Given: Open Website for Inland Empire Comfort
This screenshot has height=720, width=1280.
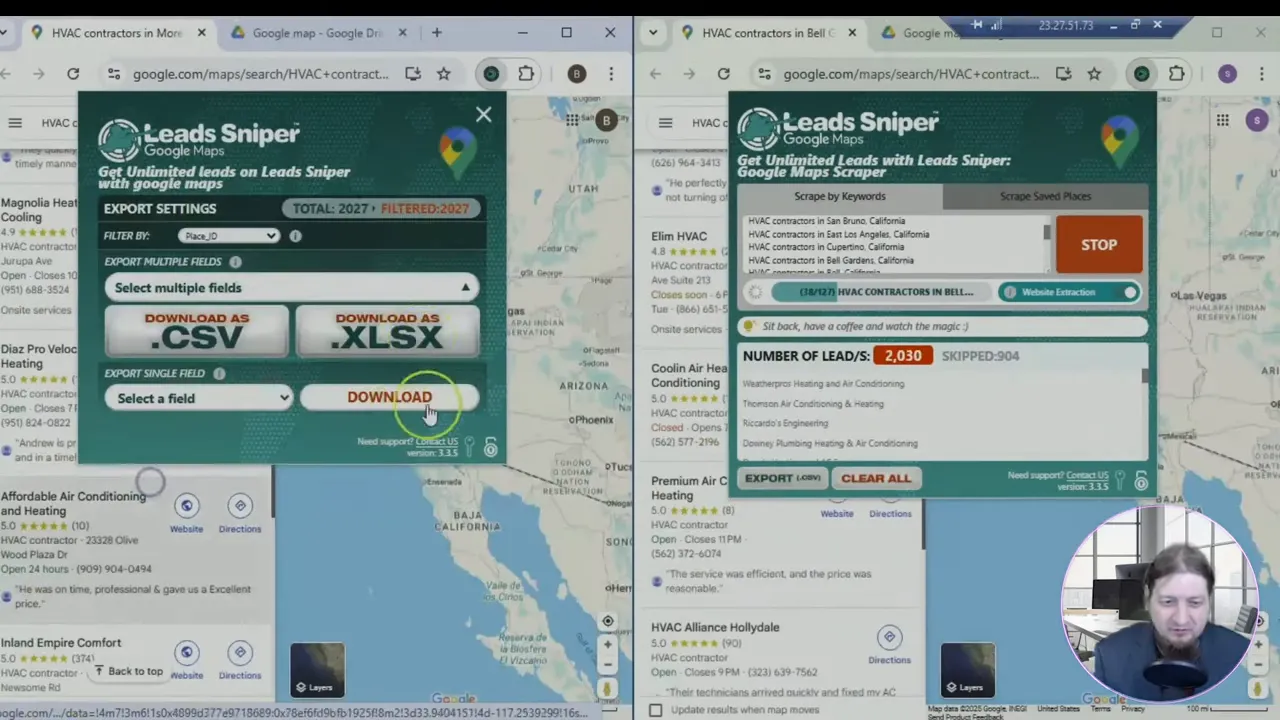Looking at the screenshot, I should point(186,661).
